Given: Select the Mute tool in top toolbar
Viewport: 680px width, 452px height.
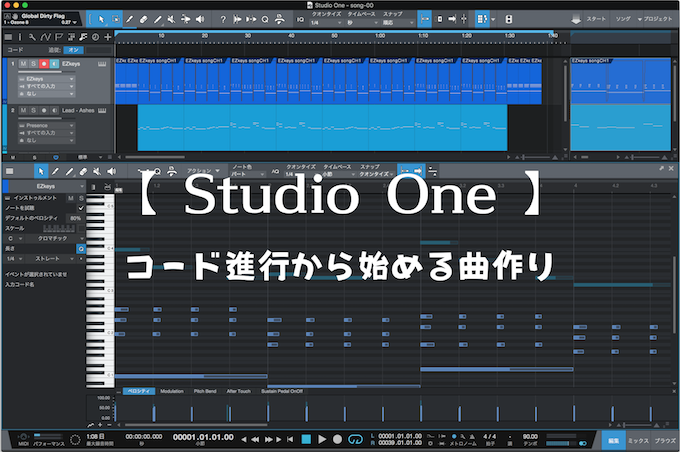Looking at the screenshot, I should (171, 19).
